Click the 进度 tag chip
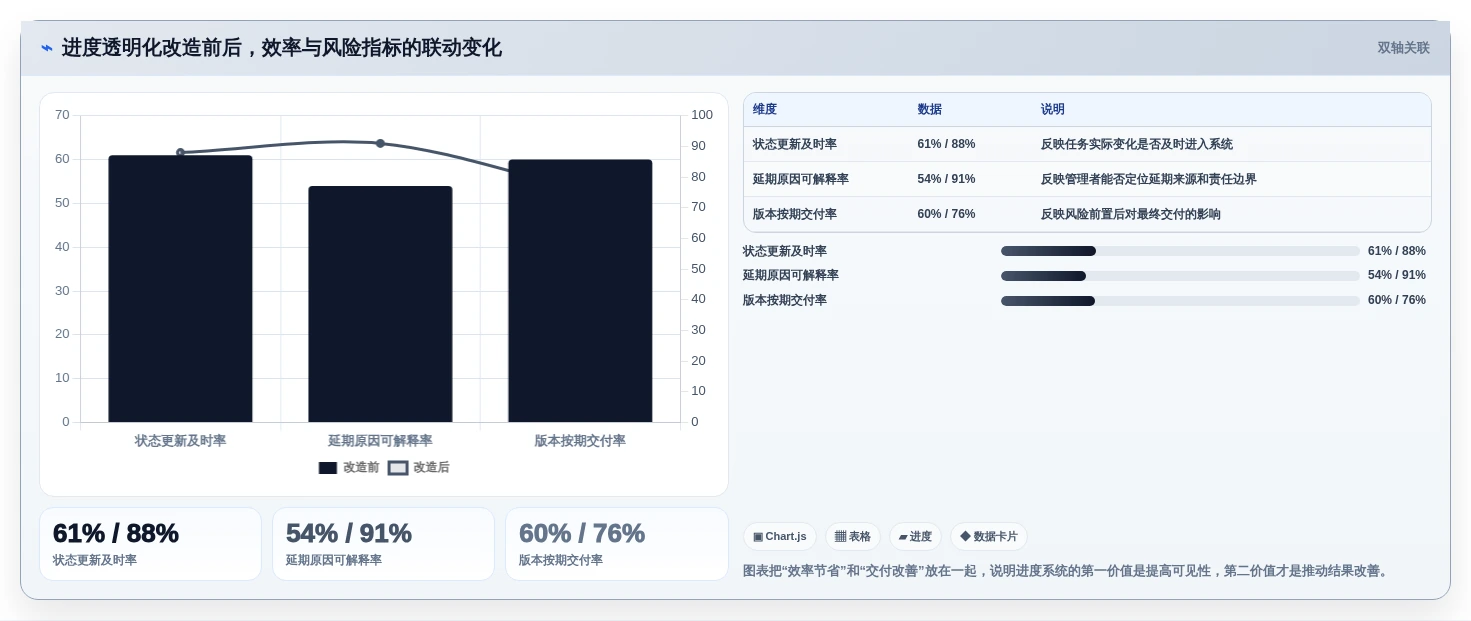This screenshot has width=1471, height=621. tap(915, 537)
